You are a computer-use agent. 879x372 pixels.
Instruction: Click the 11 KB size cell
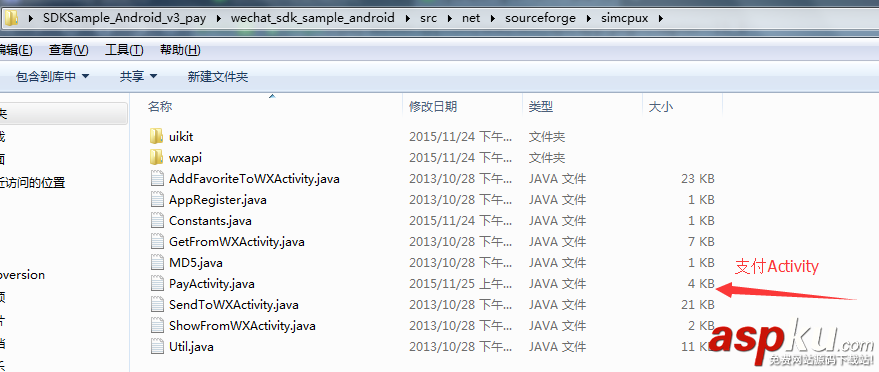click(698, 346)
